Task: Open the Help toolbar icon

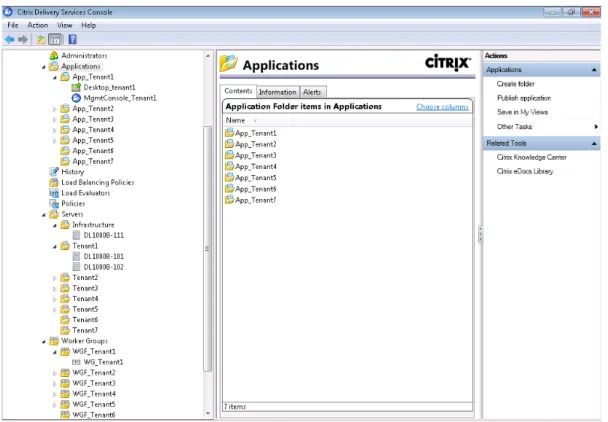Action: coord(72,39)
